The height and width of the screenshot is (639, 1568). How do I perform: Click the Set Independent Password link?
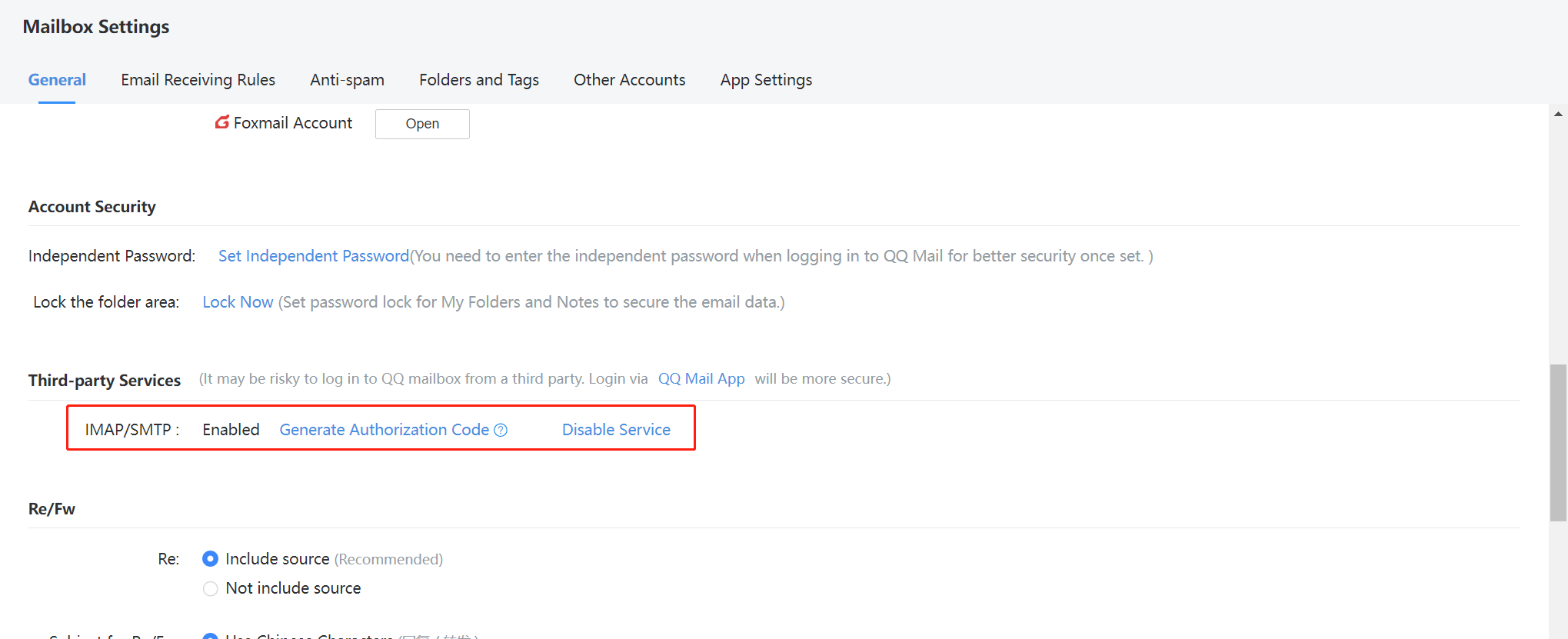coord(313,256)
